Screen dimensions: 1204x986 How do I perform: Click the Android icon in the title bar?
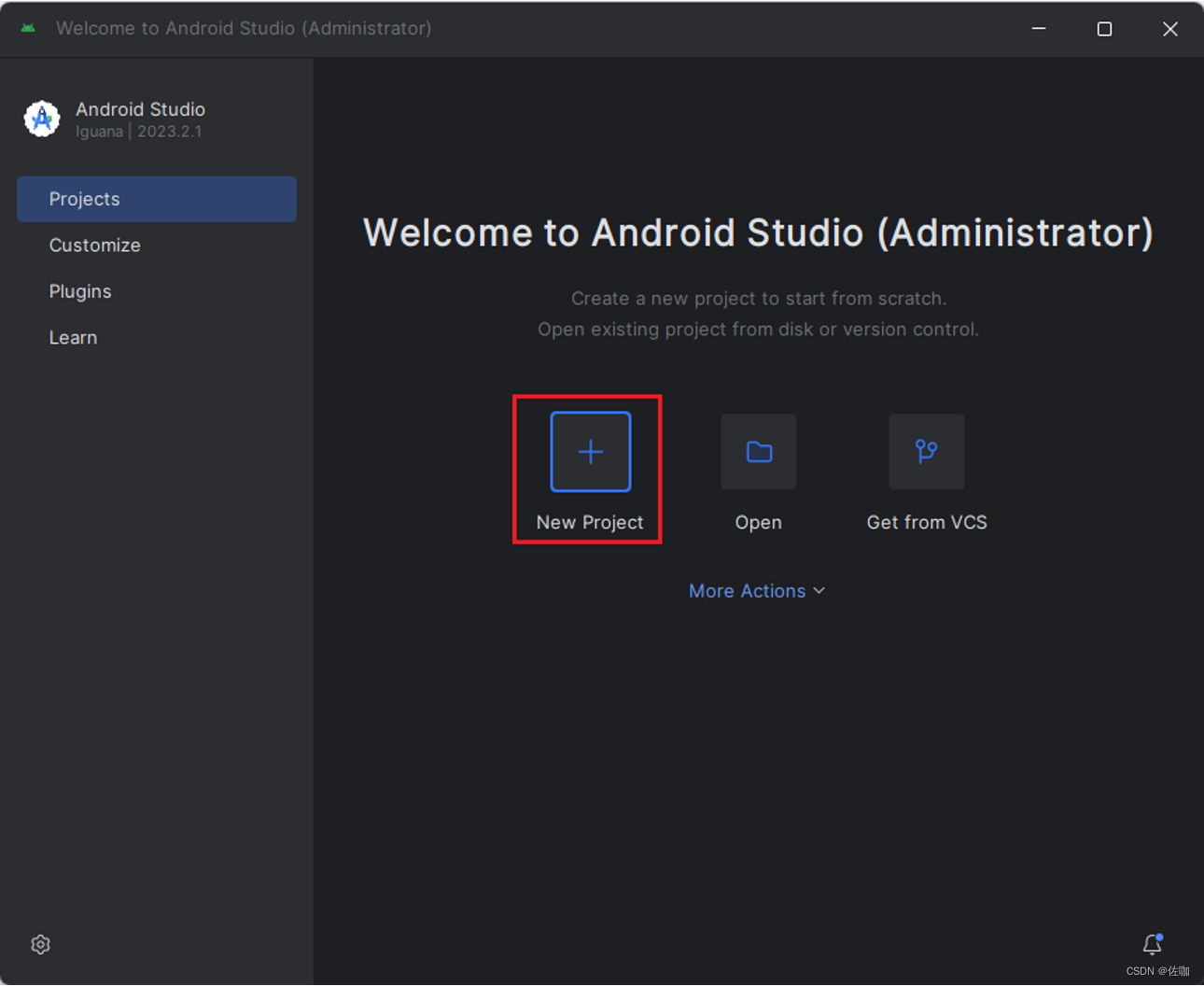[28, 28]
